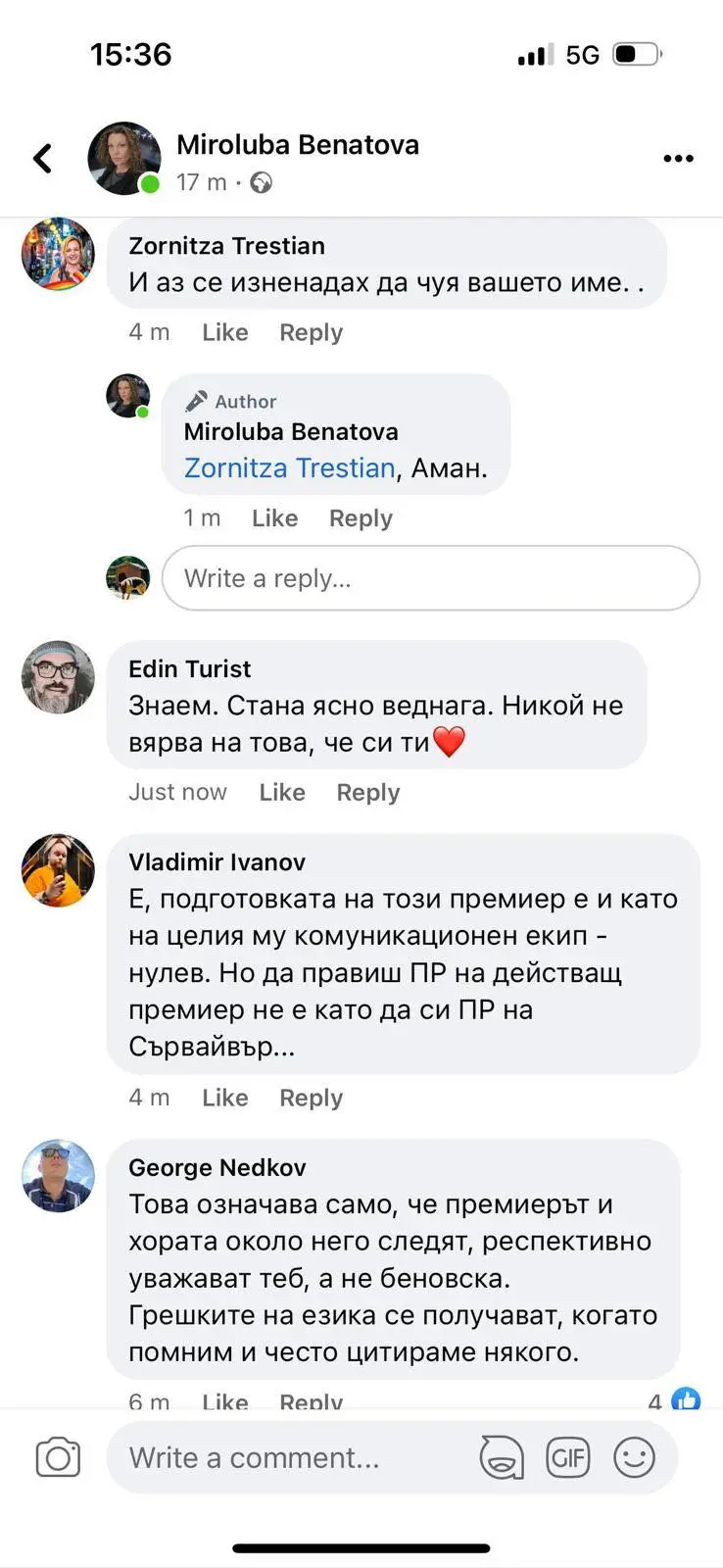
Task: Tap the blue like reaction icon
Action: pos(686,1399)
